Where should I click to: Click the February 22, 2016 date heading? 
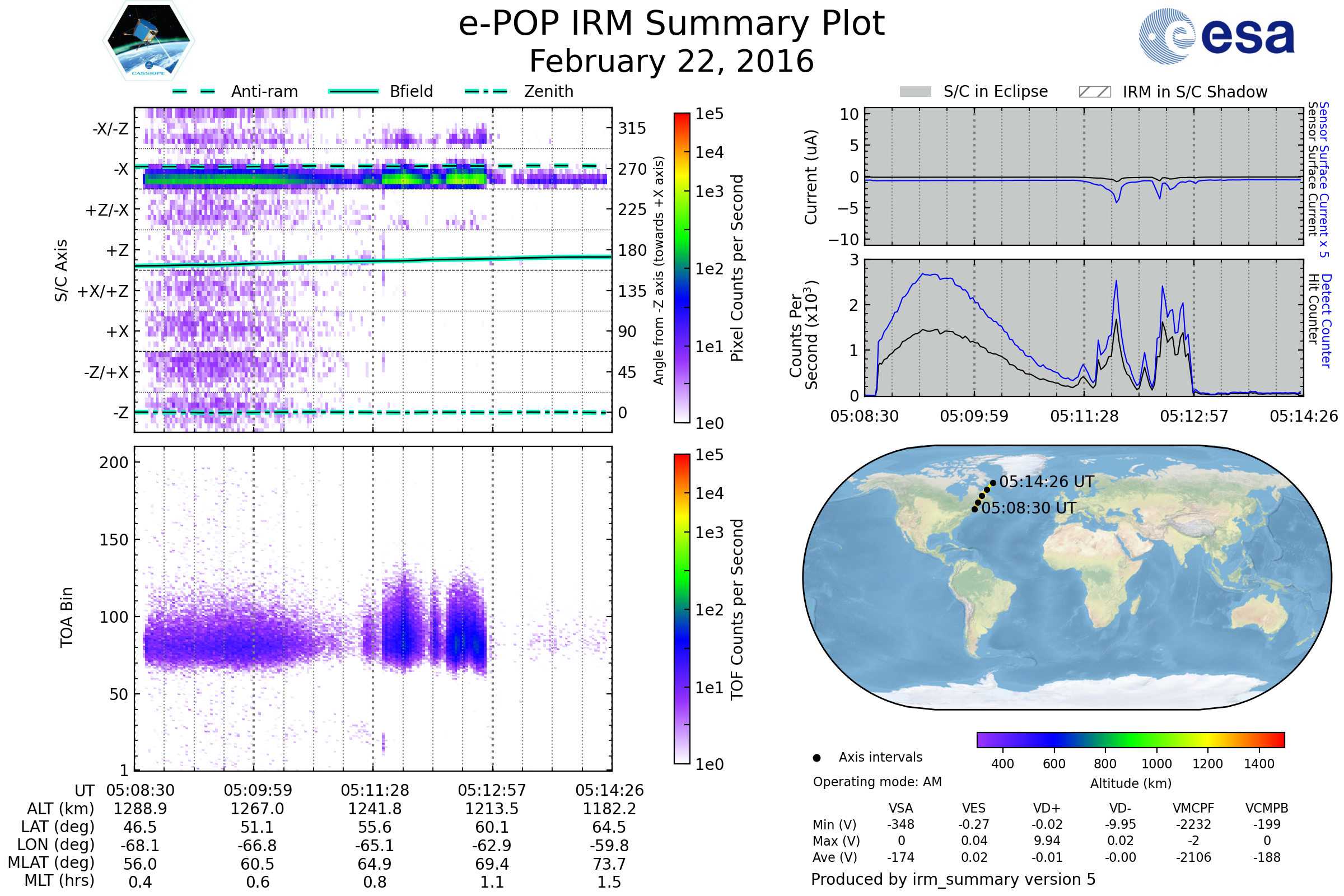pos(671,62)
